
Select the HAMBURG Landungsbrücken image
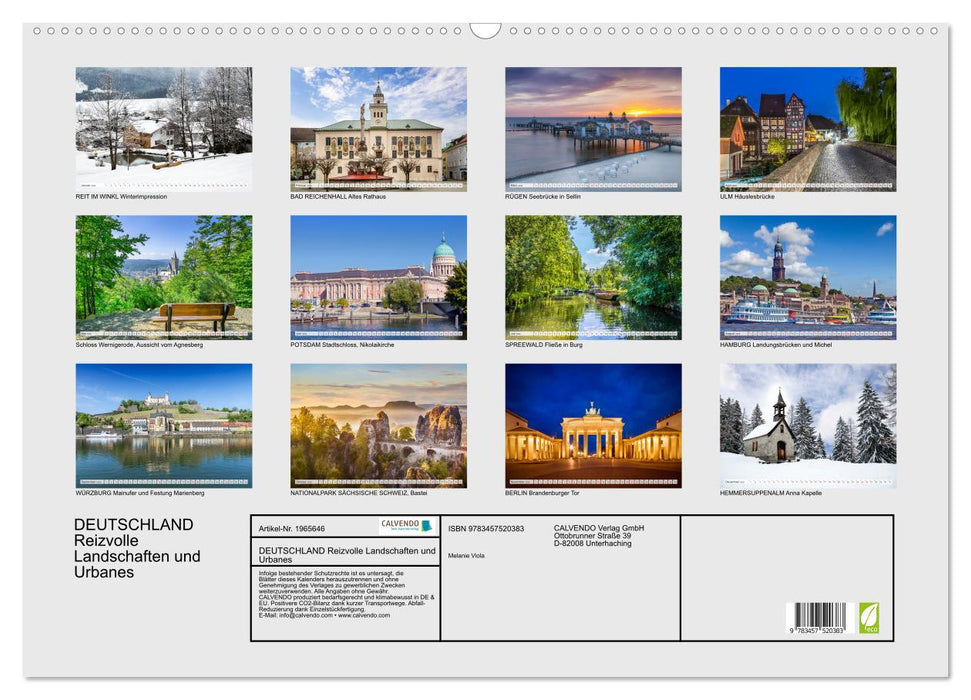coord(808,278)
